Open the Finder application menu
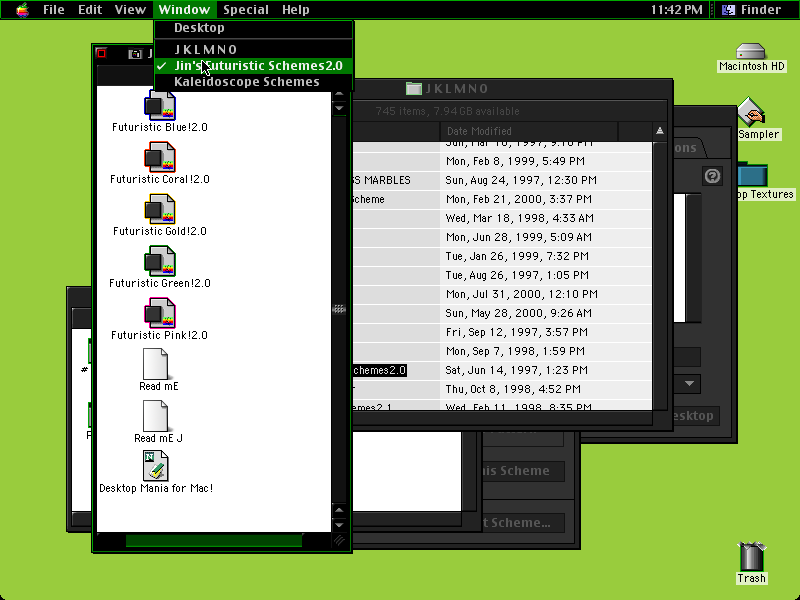The image size is (800, 600). (x=754, y=10)
